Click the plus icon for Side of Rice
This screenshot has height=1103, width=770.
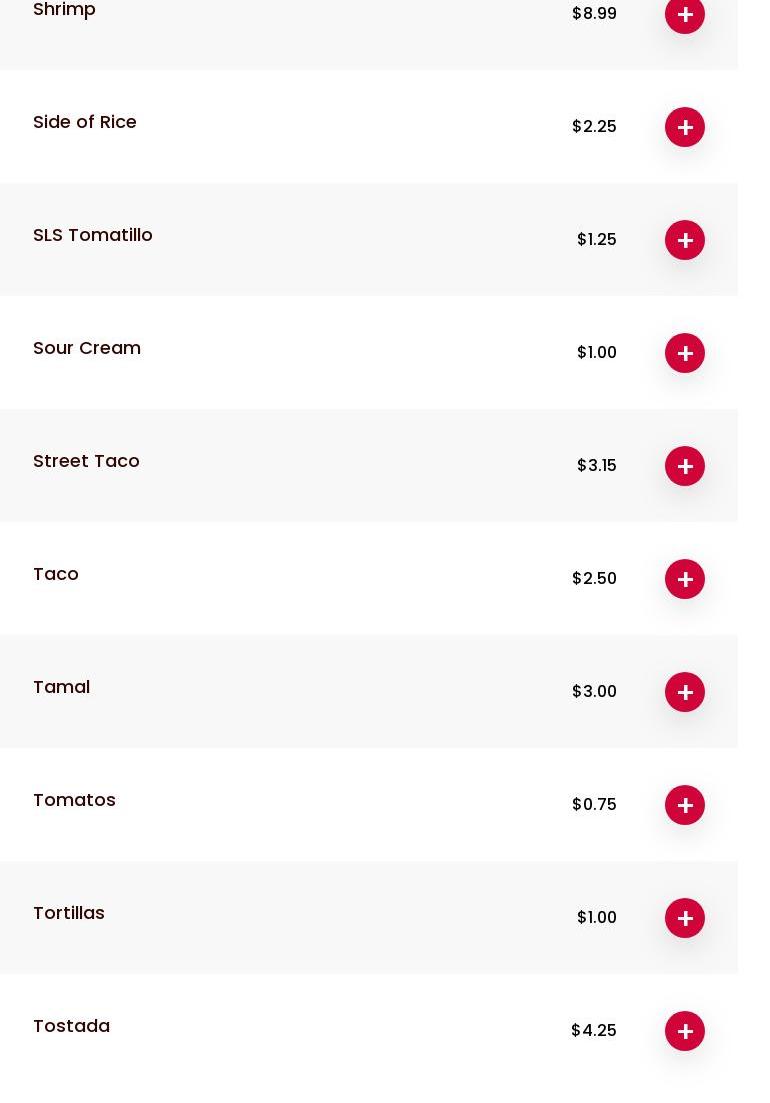pyautogui.click(x=685, y=127)
